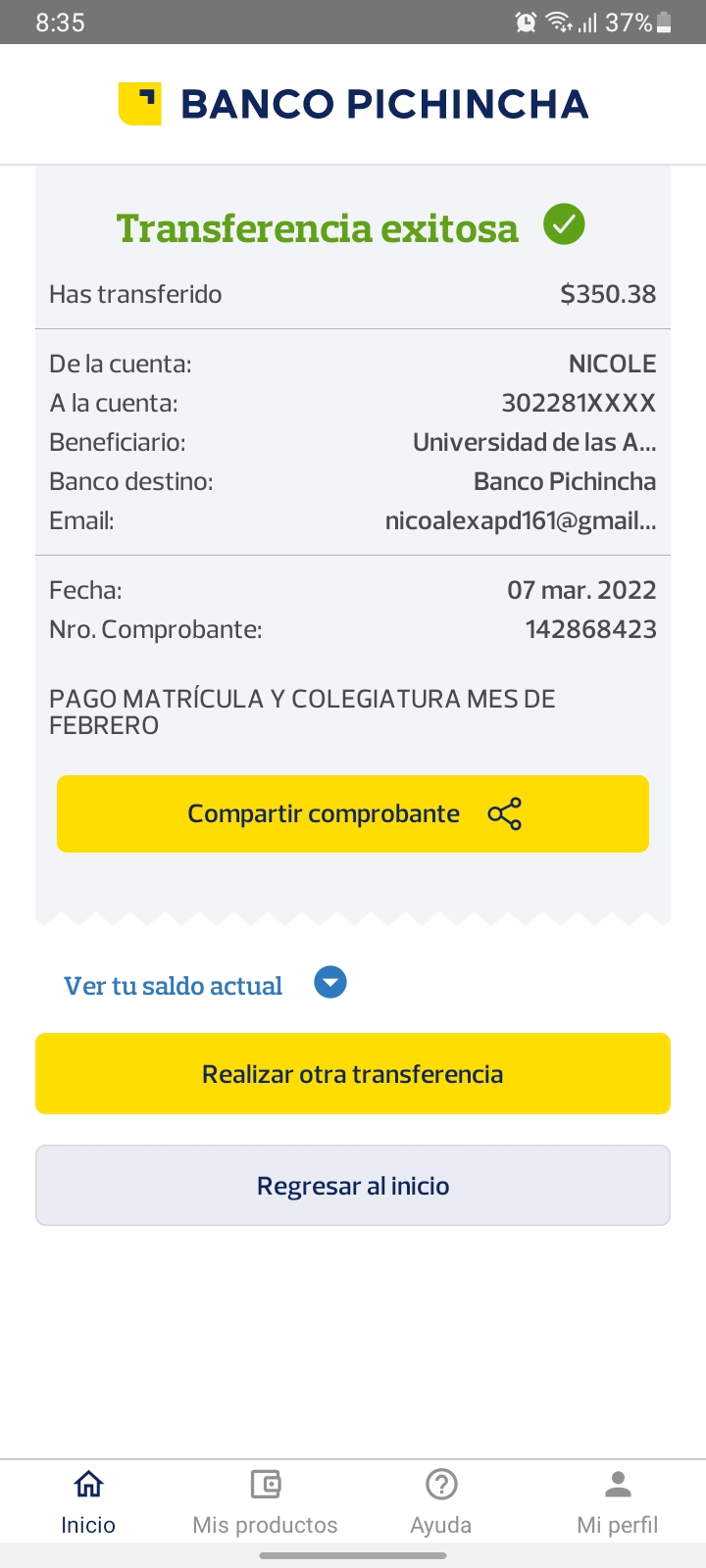The width and height of the screenshot is (706, 1568).
Task: Tap the Wi-Fi signal icon in status bar
Action: tap(559, 23)
